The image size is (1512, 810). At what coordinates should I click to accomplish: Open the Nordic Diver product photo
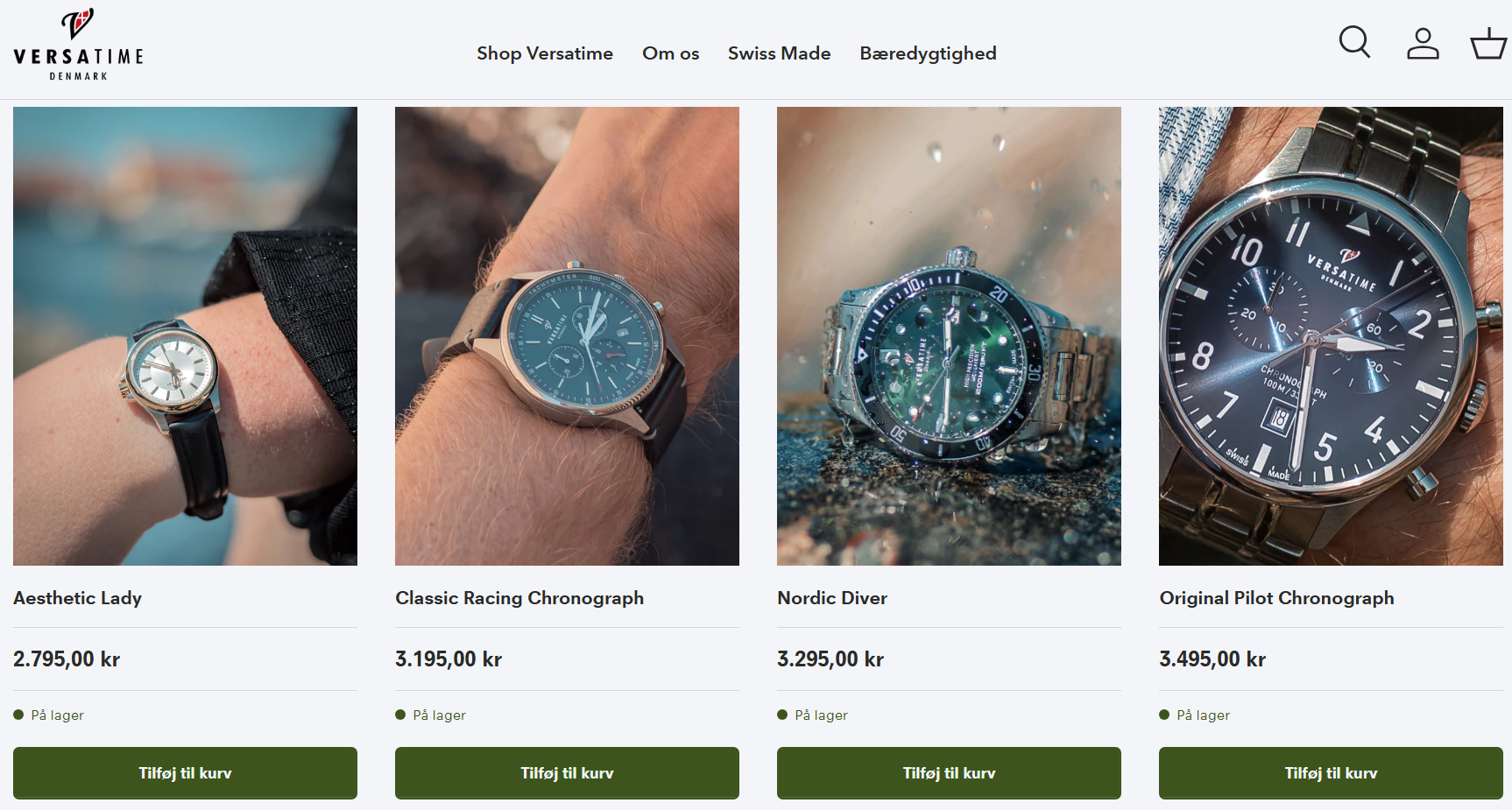point(949,336)
